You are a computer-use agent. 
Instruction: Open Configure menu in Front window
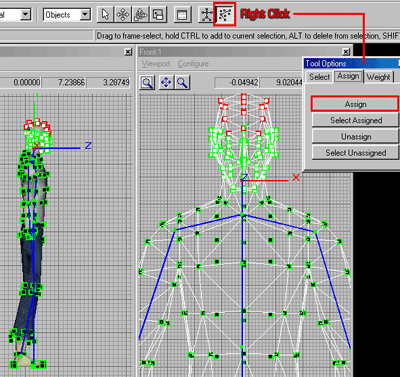pyautogui.click(x=193, y=64)
